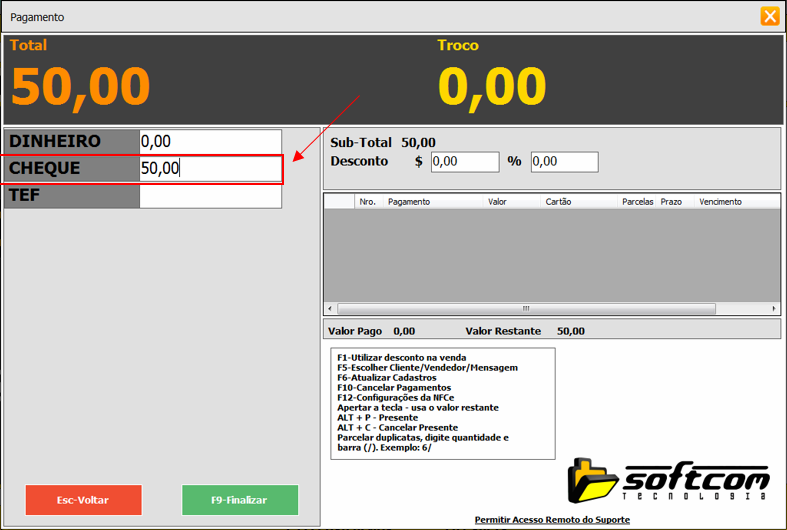
Task: Click the Softcom Tecnologia logo
Action: [668, 480]
